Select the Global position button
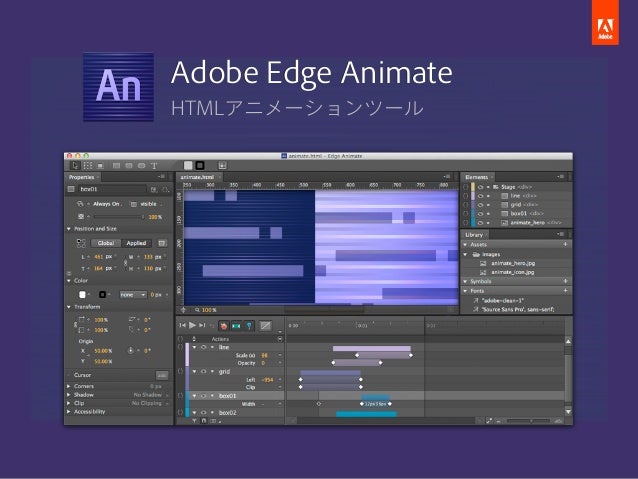 (106, 243)
